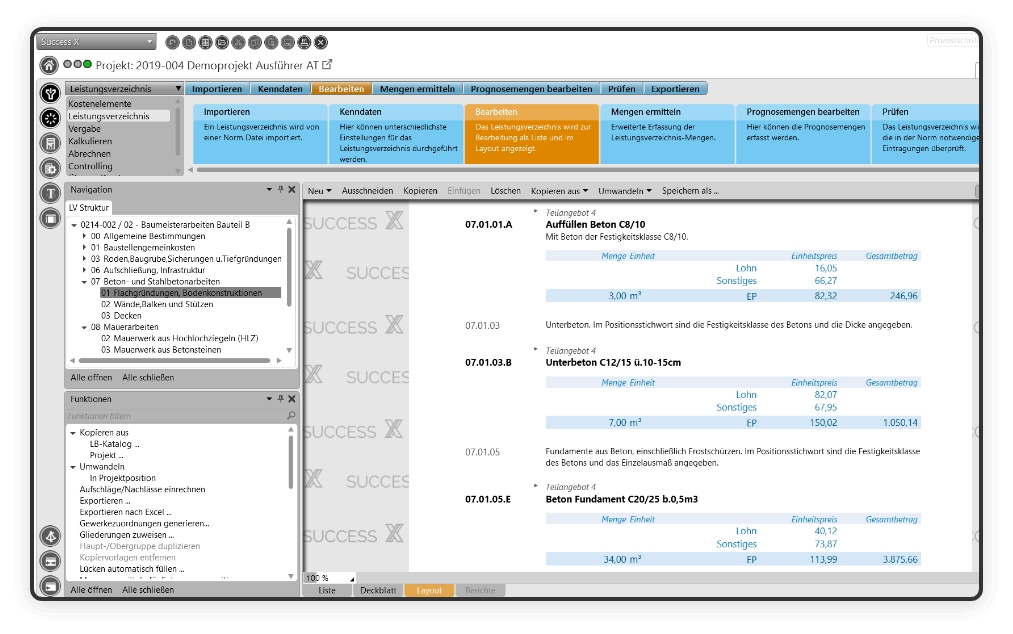
Task: Click the paste clipboard icon in top toolbar
Action: tap(271, 43)
